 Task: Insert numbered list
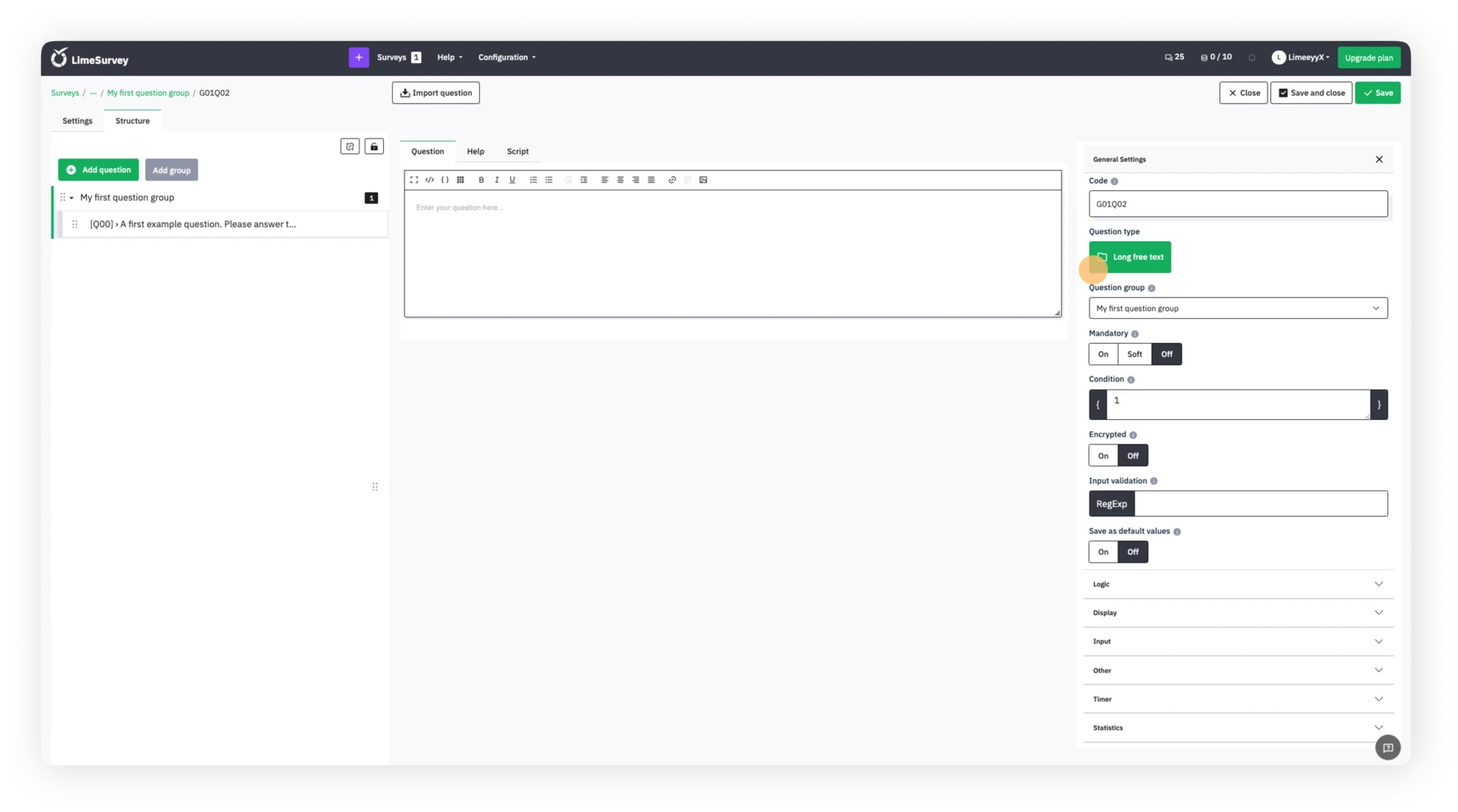(533, 180)
